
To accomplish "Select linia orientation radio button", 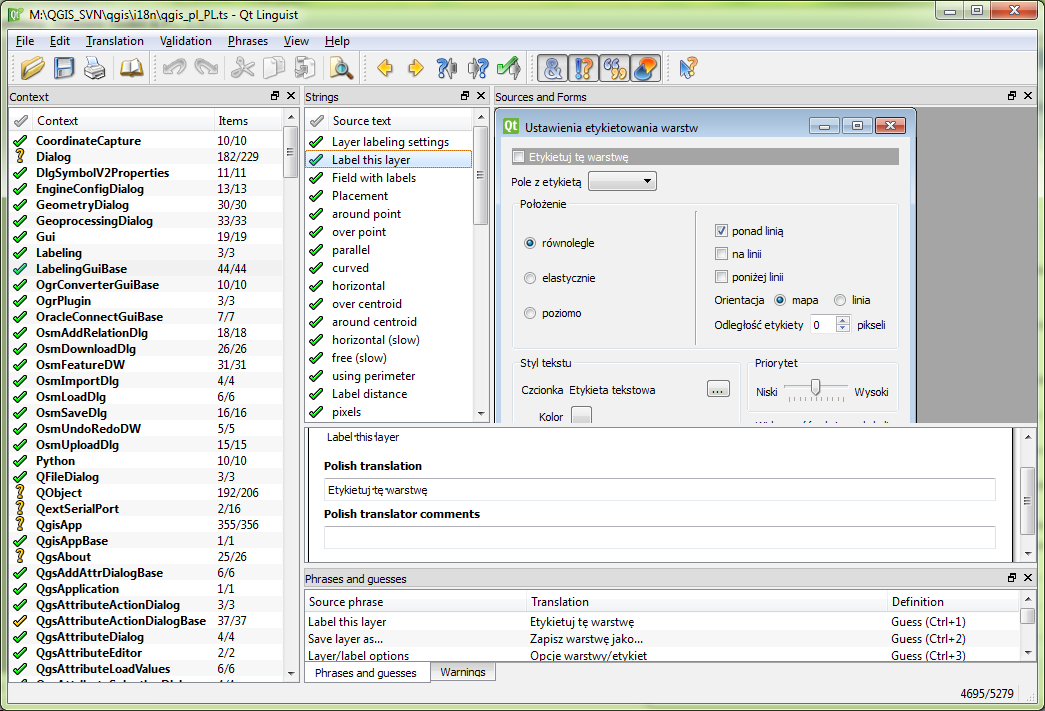I will pos(840,300).
